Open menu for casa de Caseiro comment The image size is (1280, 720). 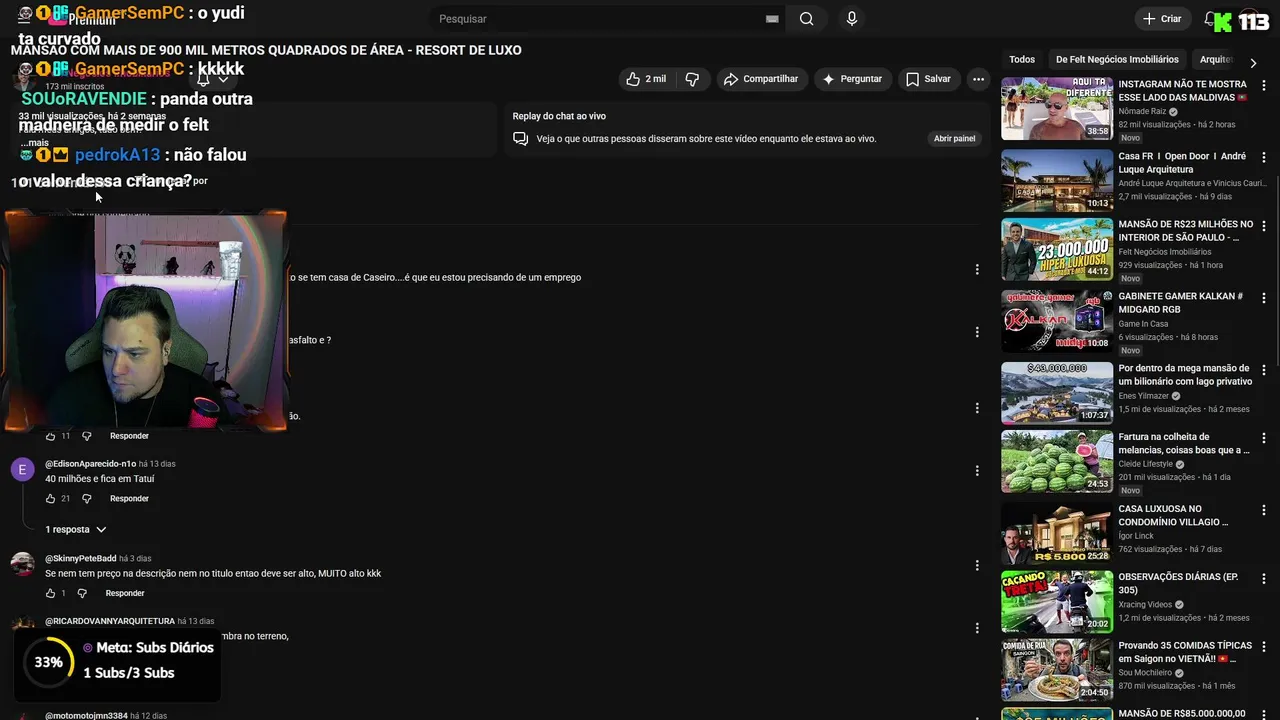pyautogui.click(x=977, y=269)
